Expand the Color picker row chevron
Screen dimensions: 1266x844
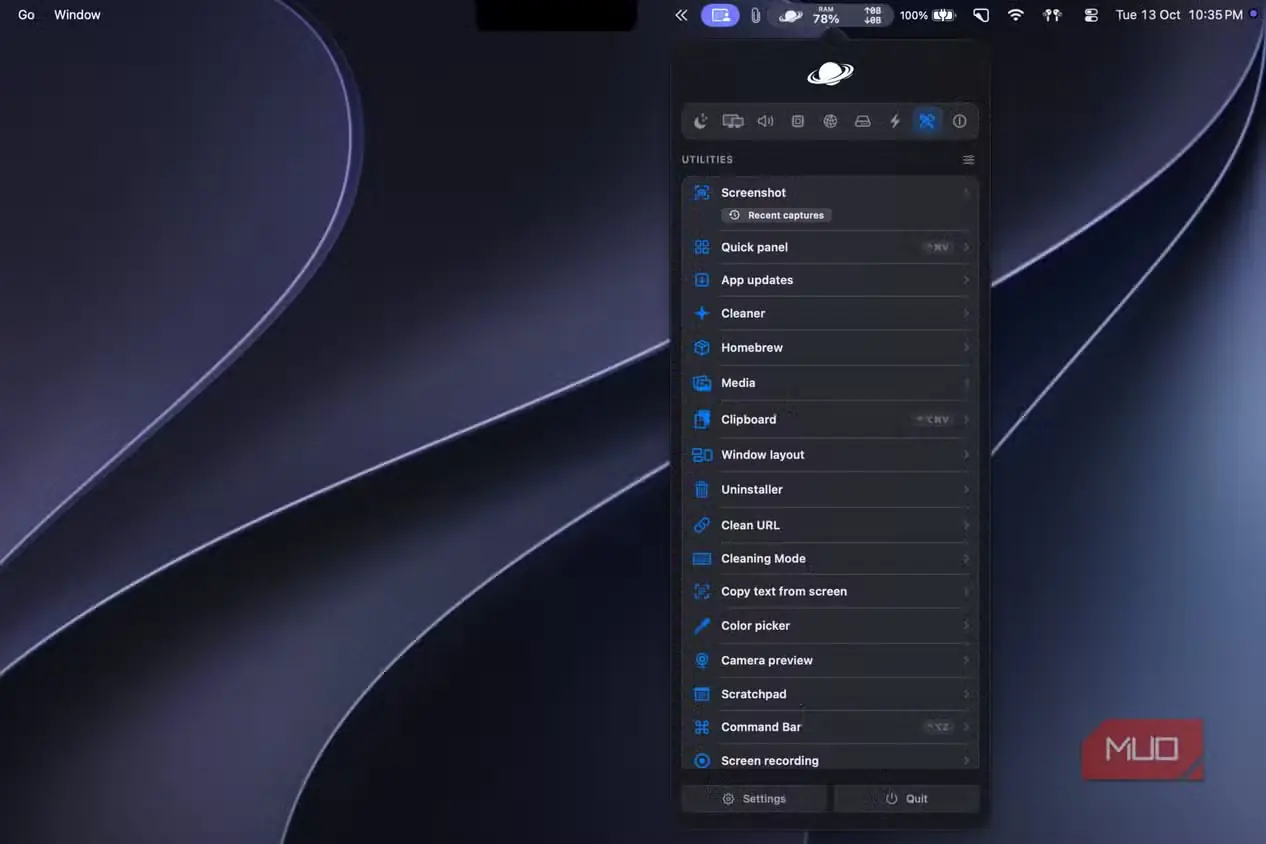(x=966, y=626)
